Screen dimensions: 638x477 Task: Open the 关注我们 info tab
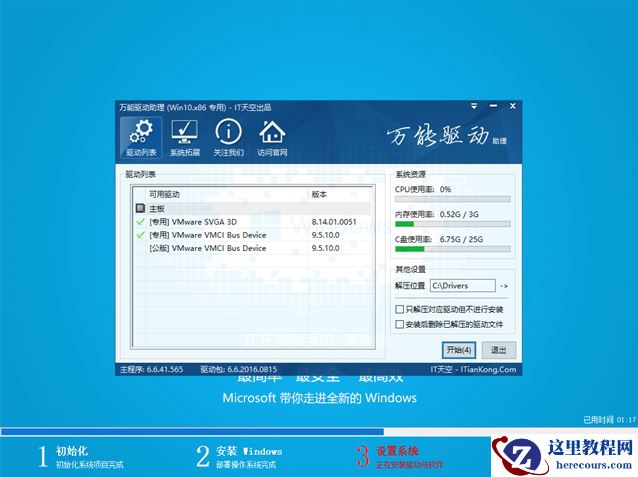(229, 138)
